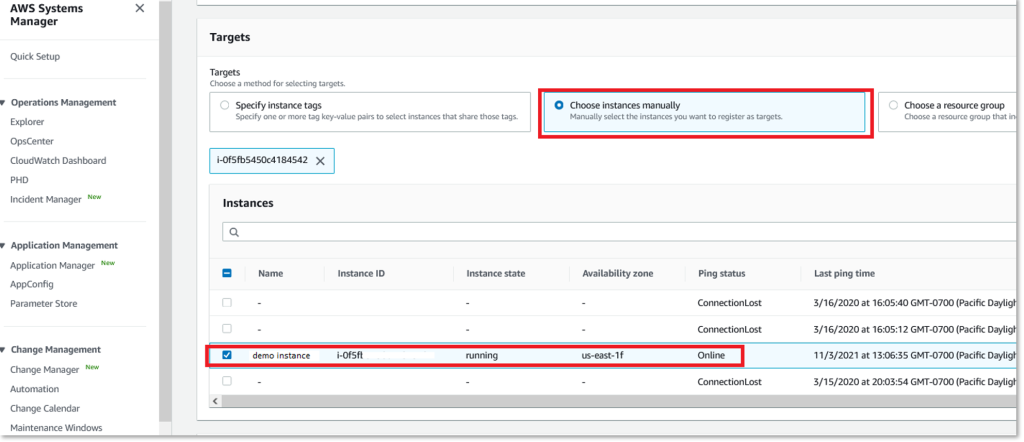
Task: Click ConnectionLost in the 3/15/2020 row
Action: point(729,381)
